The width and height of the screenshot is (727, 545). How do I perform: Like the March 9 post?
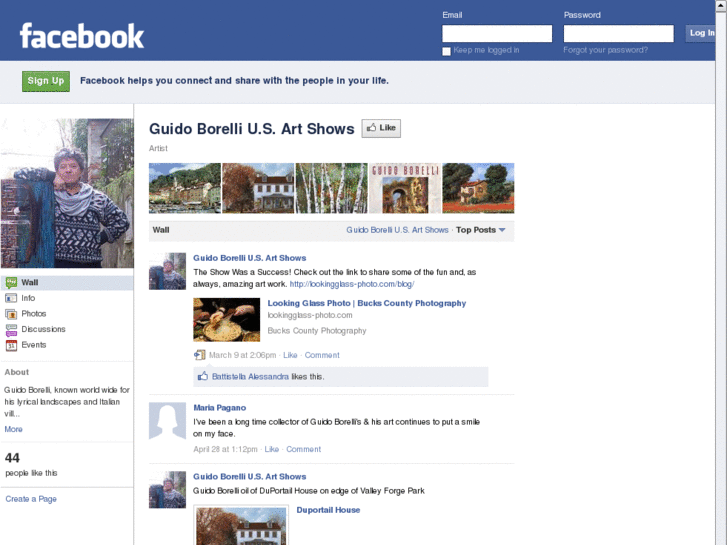[x=290, y=355]
